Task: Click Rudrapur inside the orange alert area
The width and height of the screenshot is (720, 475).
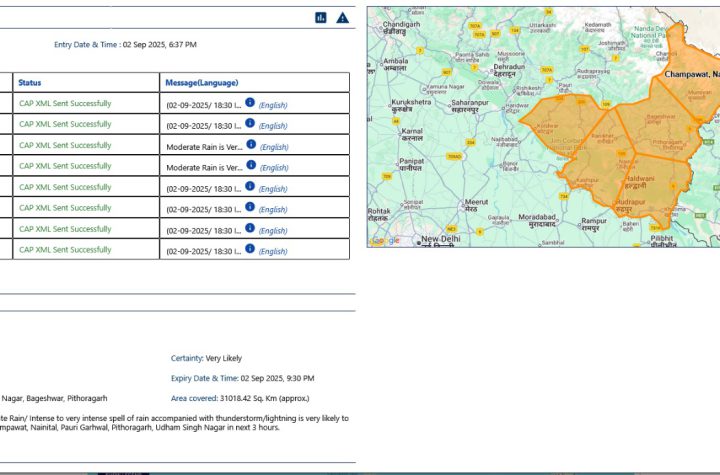Action: [631, 205]
